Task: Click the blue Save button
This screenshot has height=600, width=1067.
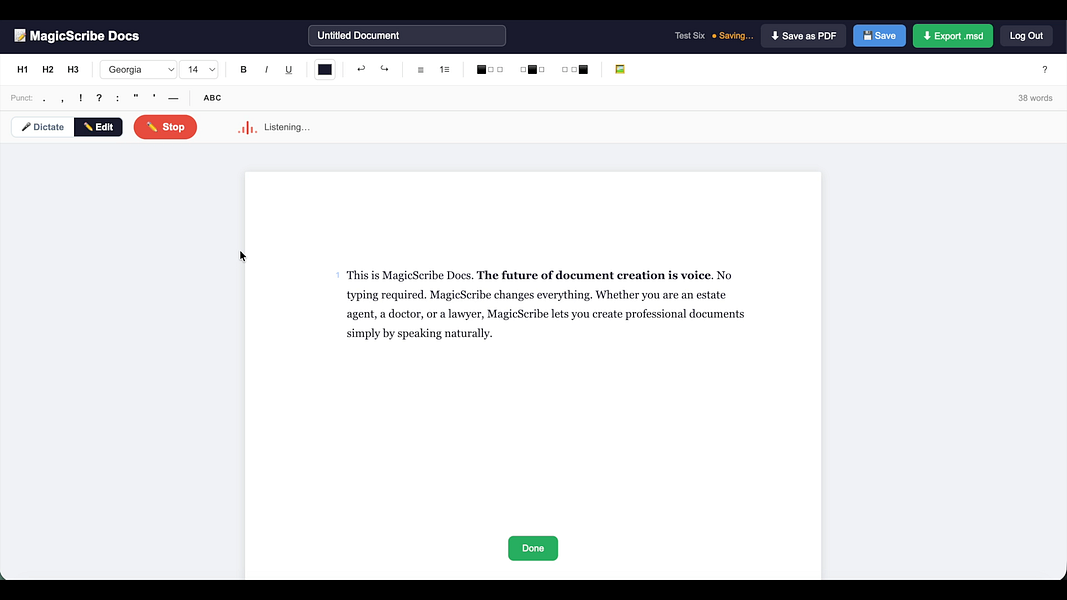Action: [x=879, y=36]
